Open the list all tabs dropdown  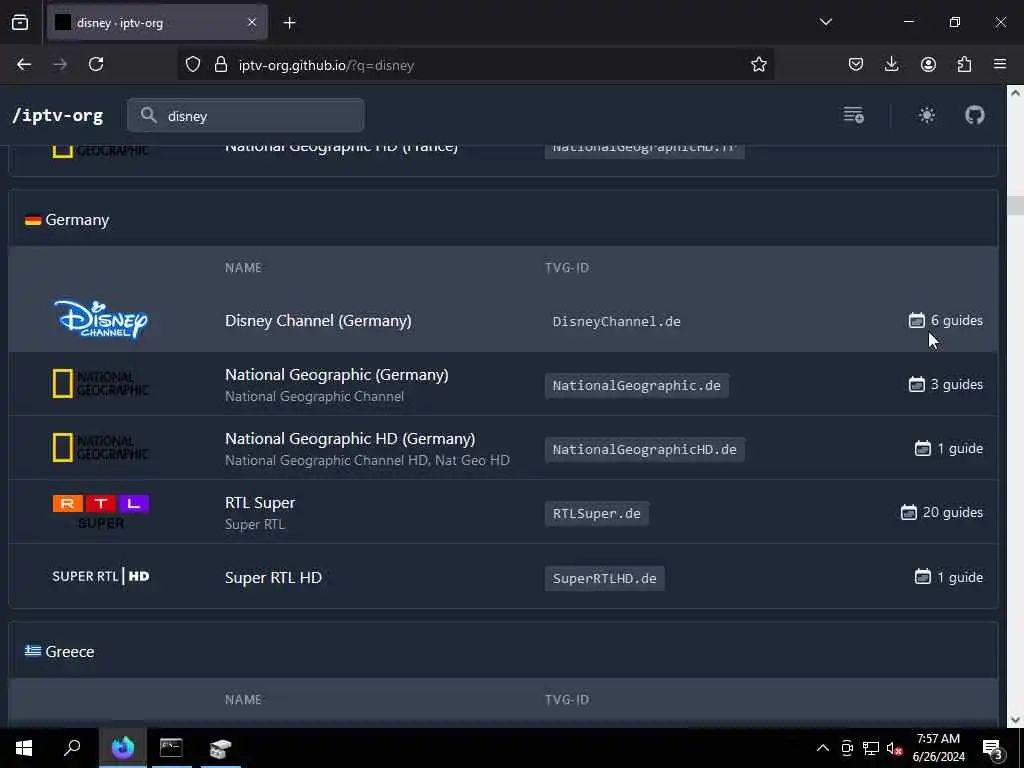coord(825,22)
